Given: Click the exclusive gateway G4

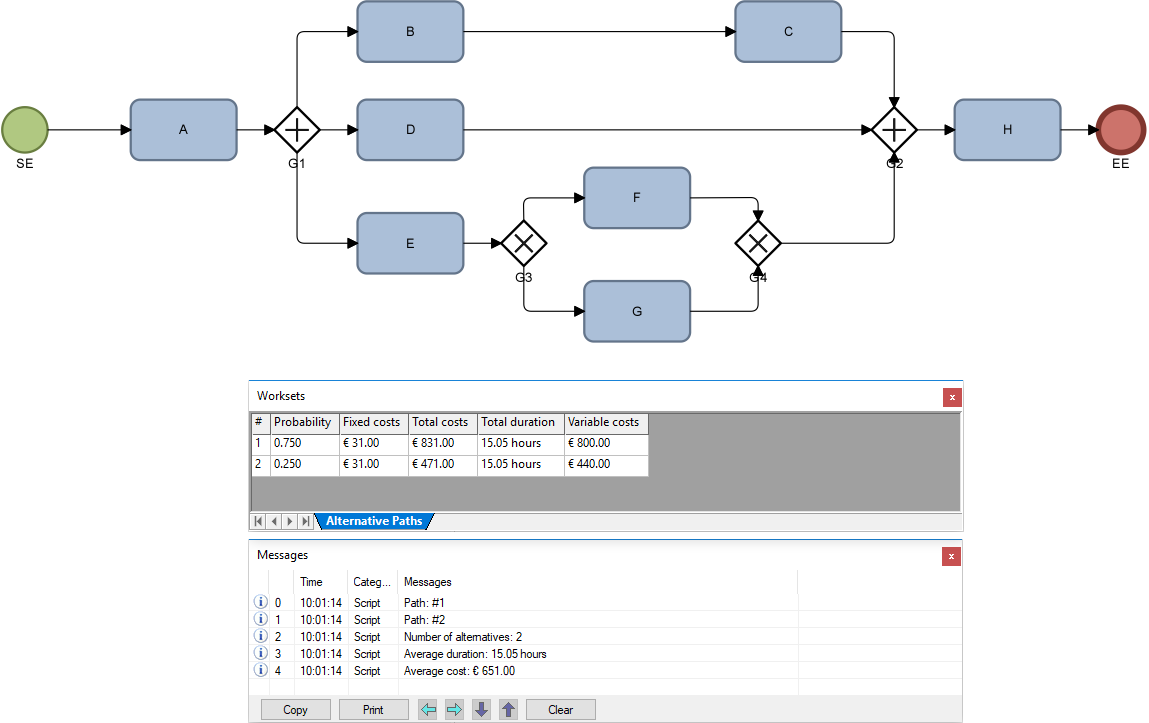Looking at the screenshot, I should tap(758, 243).
